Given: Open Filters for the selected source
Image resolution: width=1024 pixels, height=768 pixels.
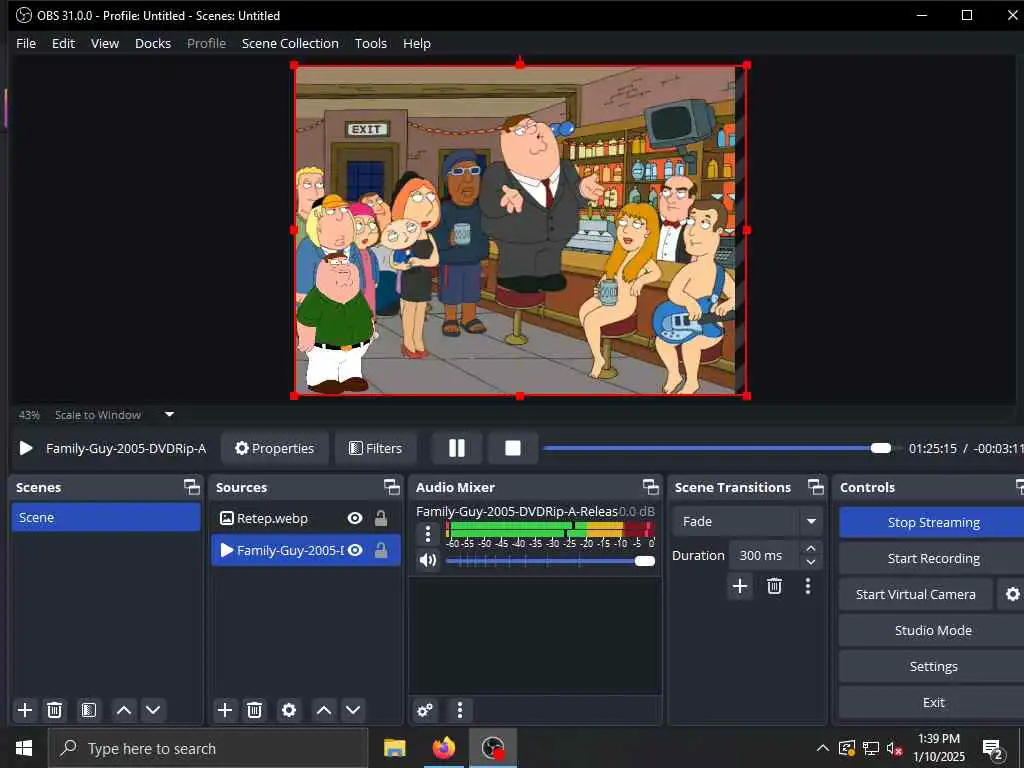Looking at the screenshot, I should [x=376, y=448].
